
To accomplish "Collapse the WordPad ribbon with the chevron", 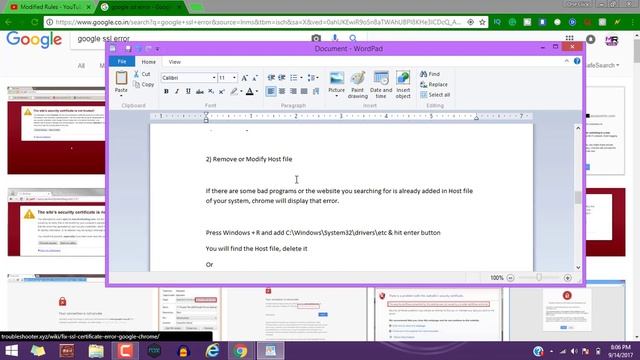I will (567, 61).
